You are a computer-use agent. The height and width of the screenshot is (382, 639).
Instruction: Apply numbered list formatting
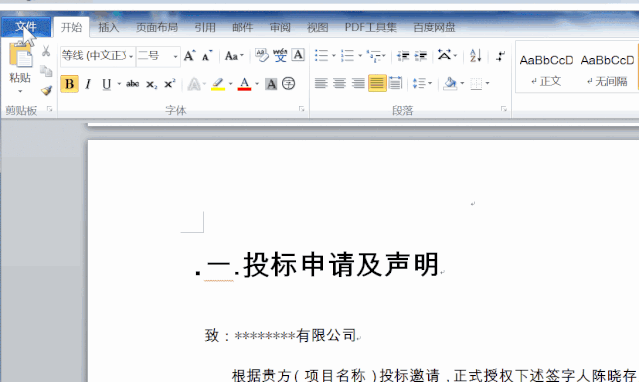[x=348, y=55]
